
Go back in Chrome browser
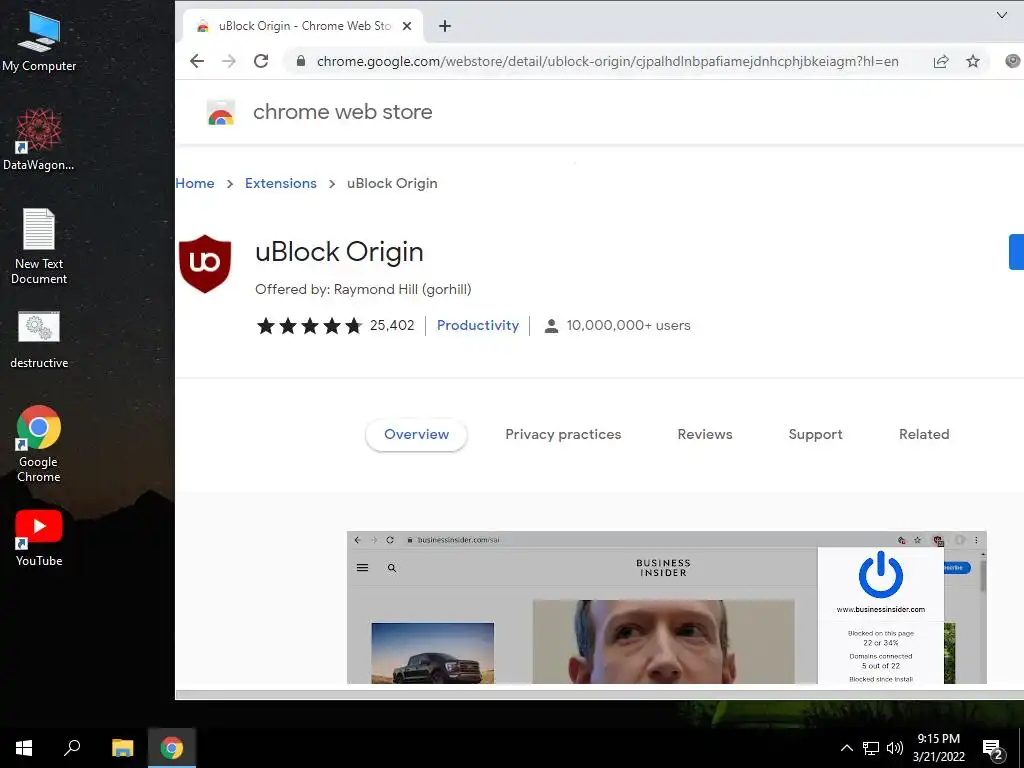point(197,61)
